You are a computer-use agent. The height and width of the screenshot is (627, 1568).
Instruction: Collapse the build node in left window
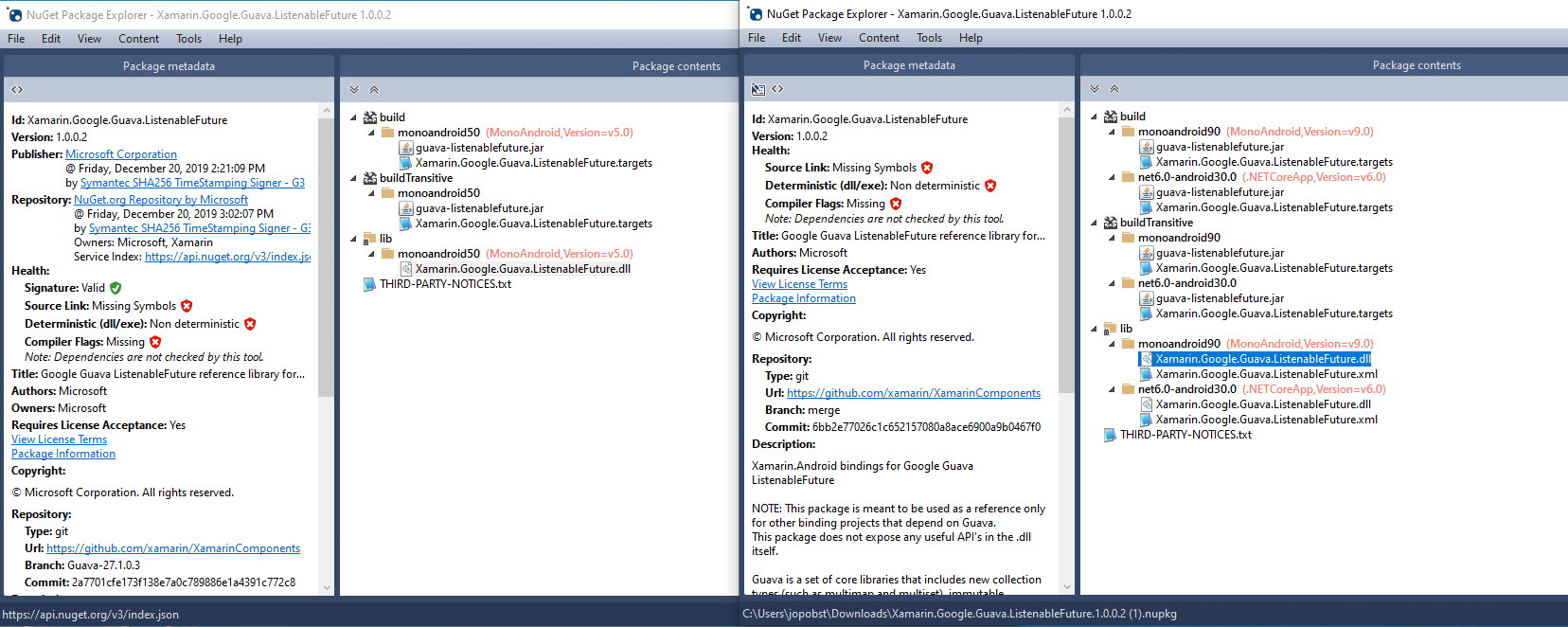coord(353,117)
